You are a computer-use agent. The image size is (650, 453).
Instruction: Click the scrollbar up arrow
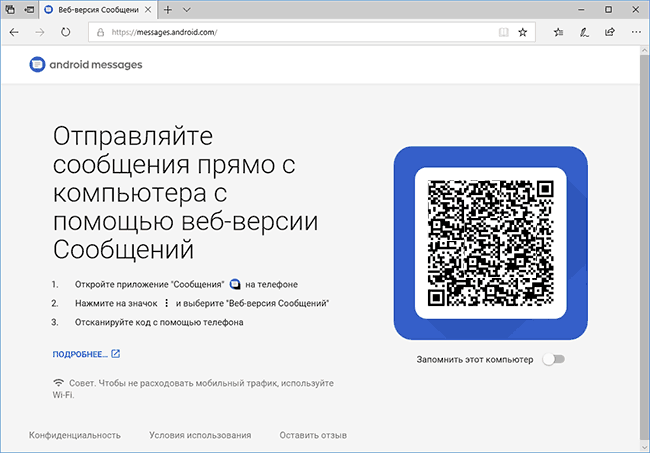coord(645,51)
